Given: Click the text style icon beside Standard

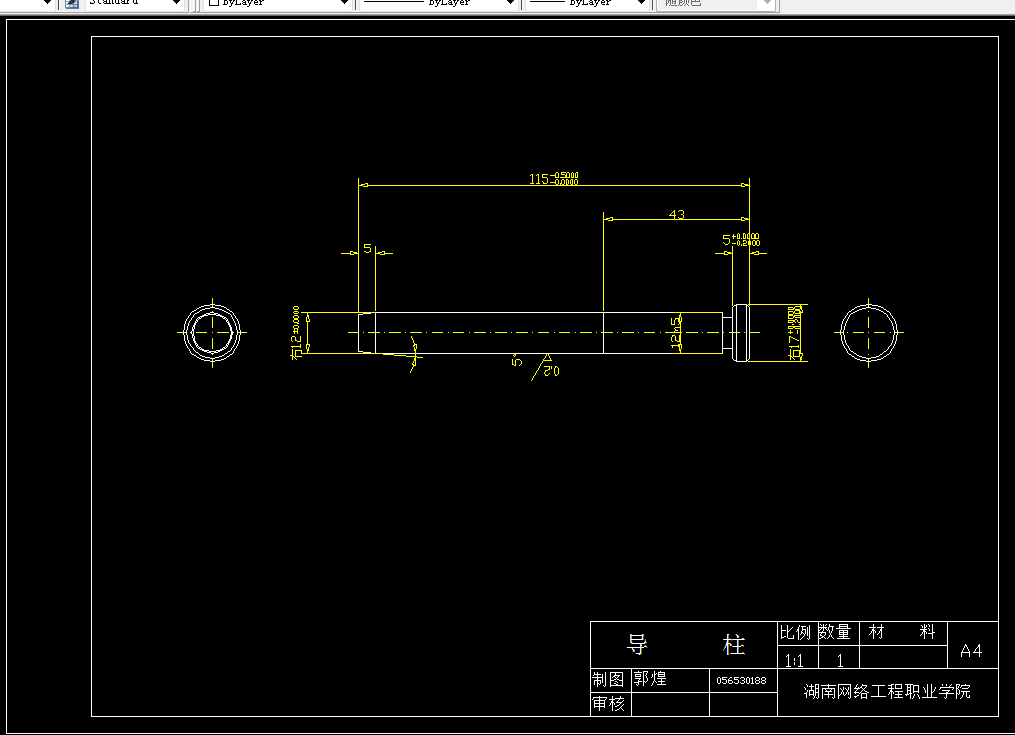Looking at the screenshot, I should click(72, 3).
